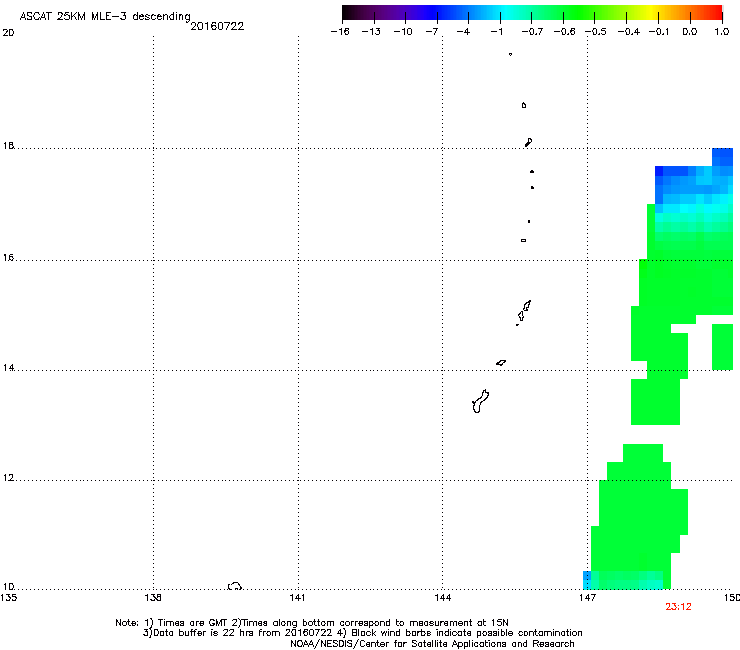Click the '-0.1' color bar label
Image resolution: width=740 pixels, height=650 pixels.
tap(659, 32)
